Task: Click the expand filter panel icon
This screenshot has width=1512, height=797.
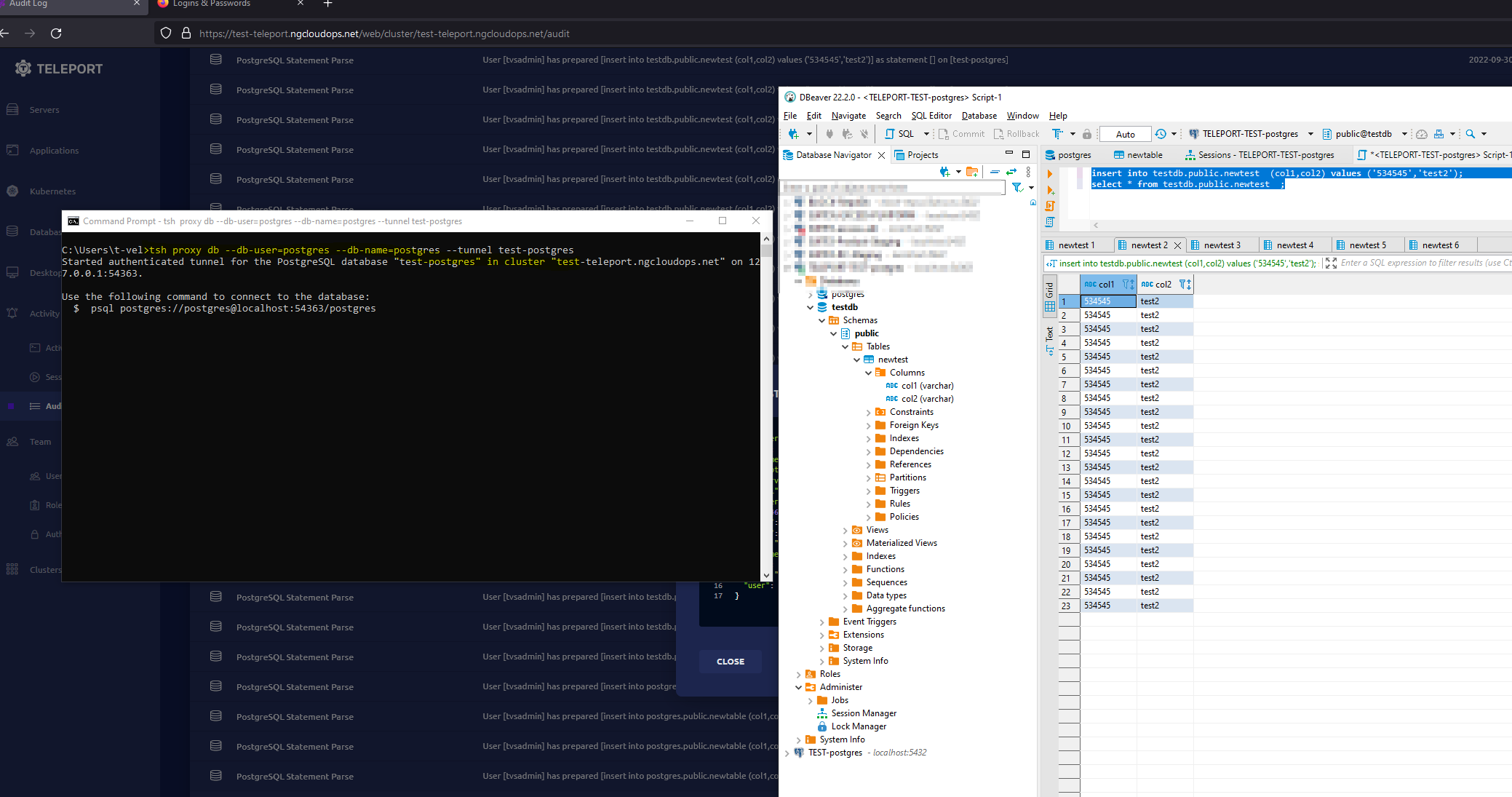Action: pos(1331,263)
